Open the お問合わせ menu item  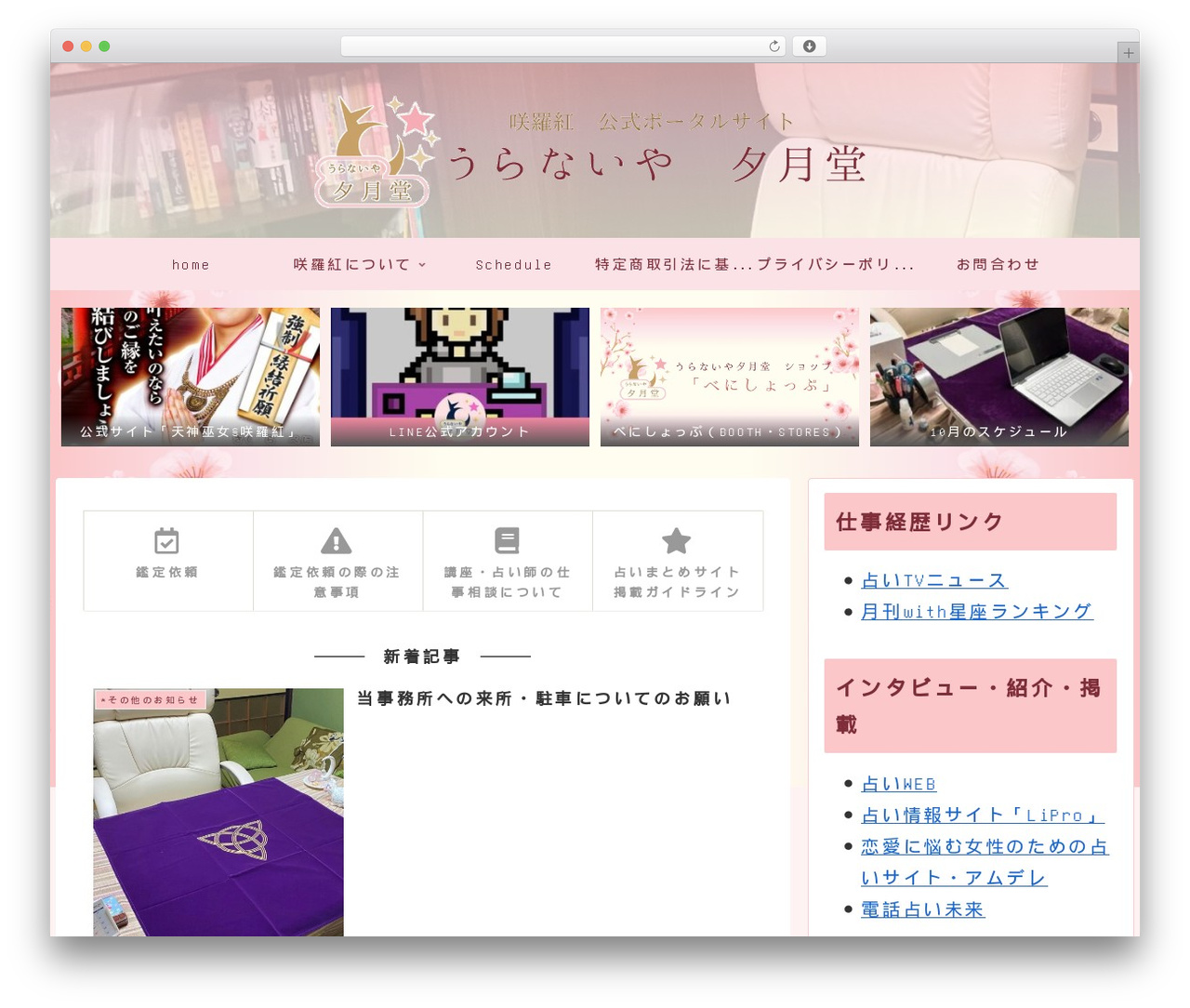[998, 265]
